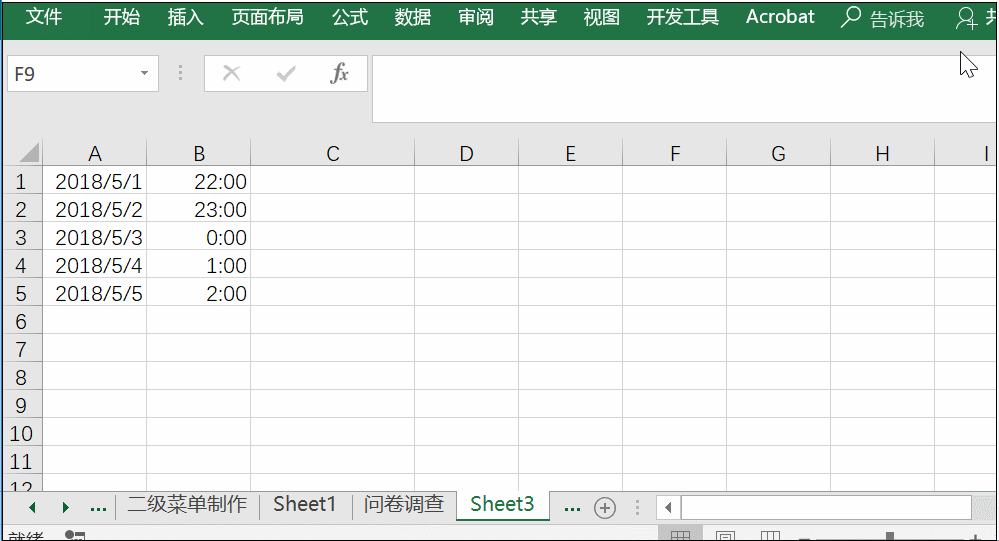Switch to Page Break Preview icon

770,535
